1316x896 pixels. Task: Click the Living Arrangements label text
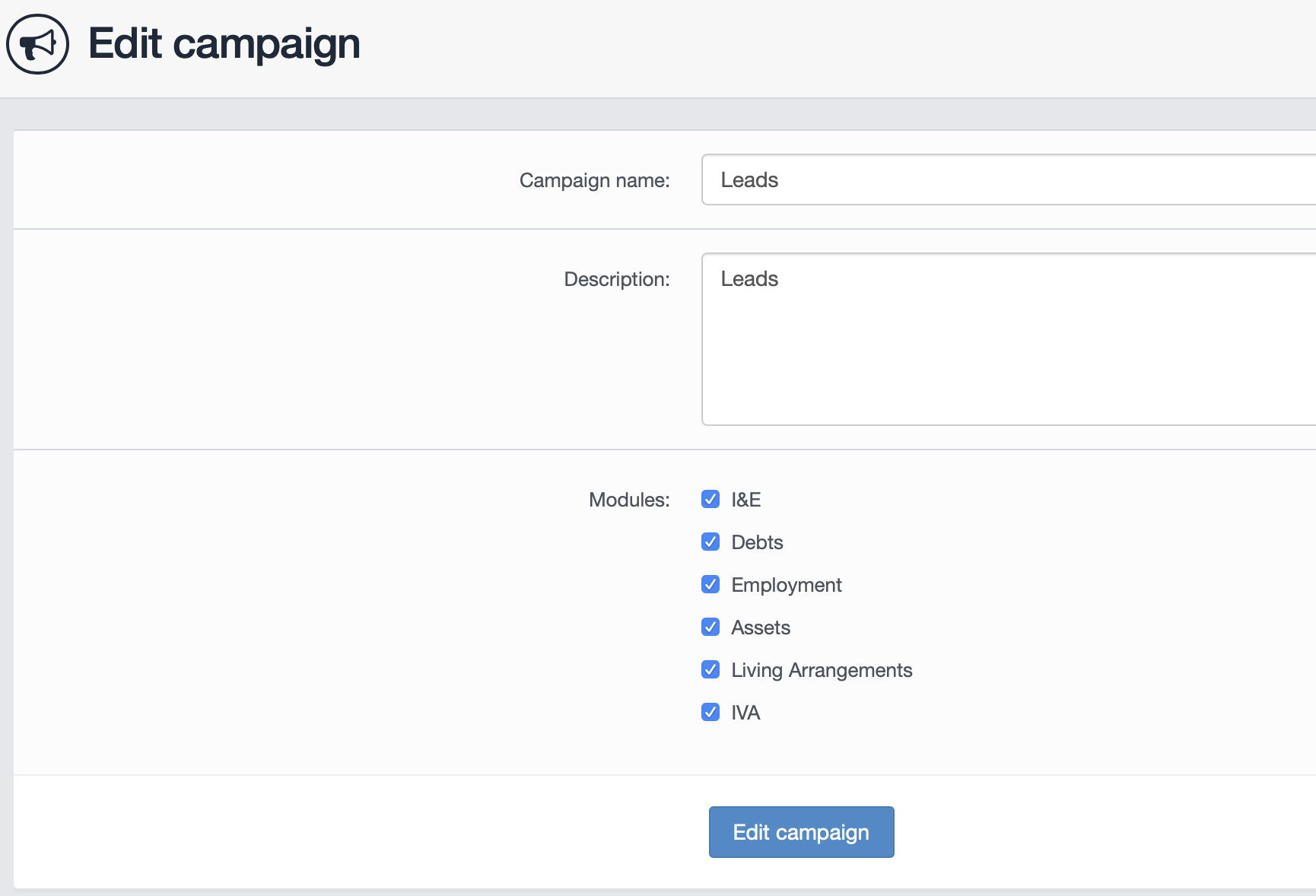click(822, 670)
